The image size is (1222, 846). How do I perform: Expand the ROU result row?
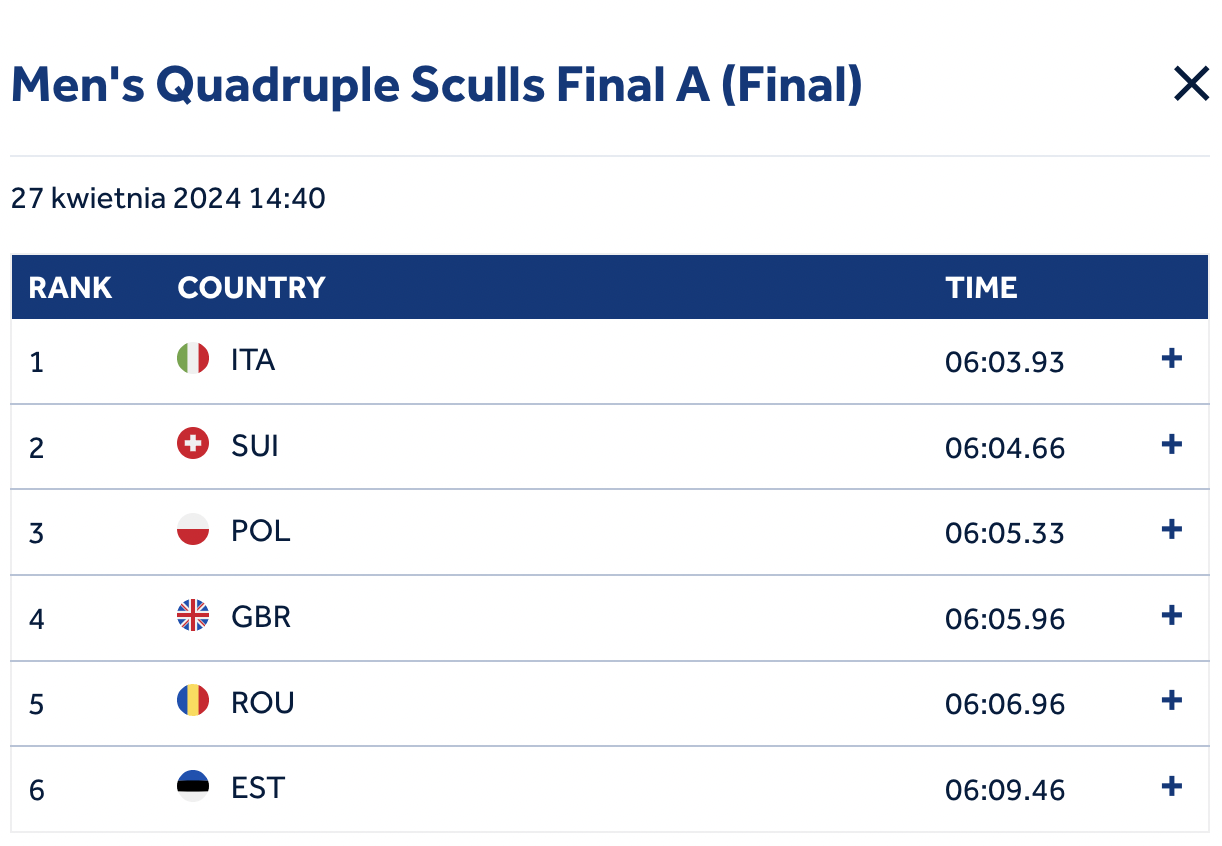(x=1171, y=700)
